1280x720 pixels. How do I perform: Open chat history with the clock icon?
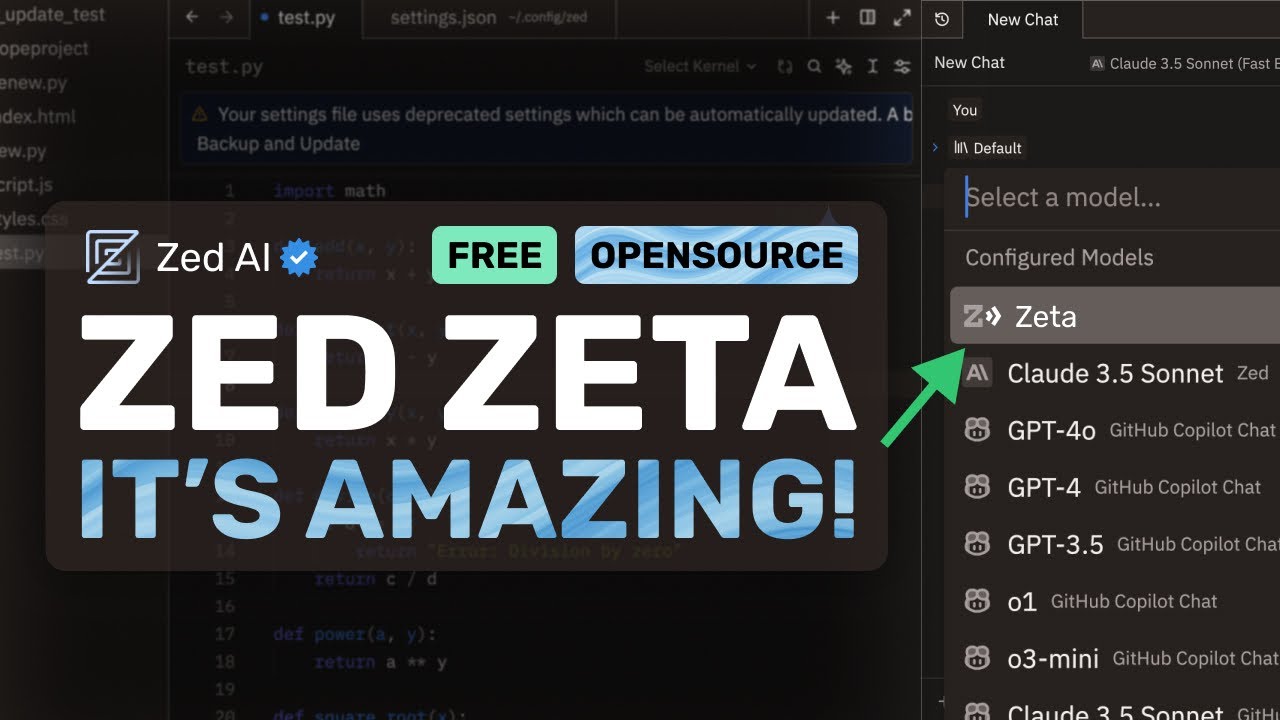tap(941, 19)
